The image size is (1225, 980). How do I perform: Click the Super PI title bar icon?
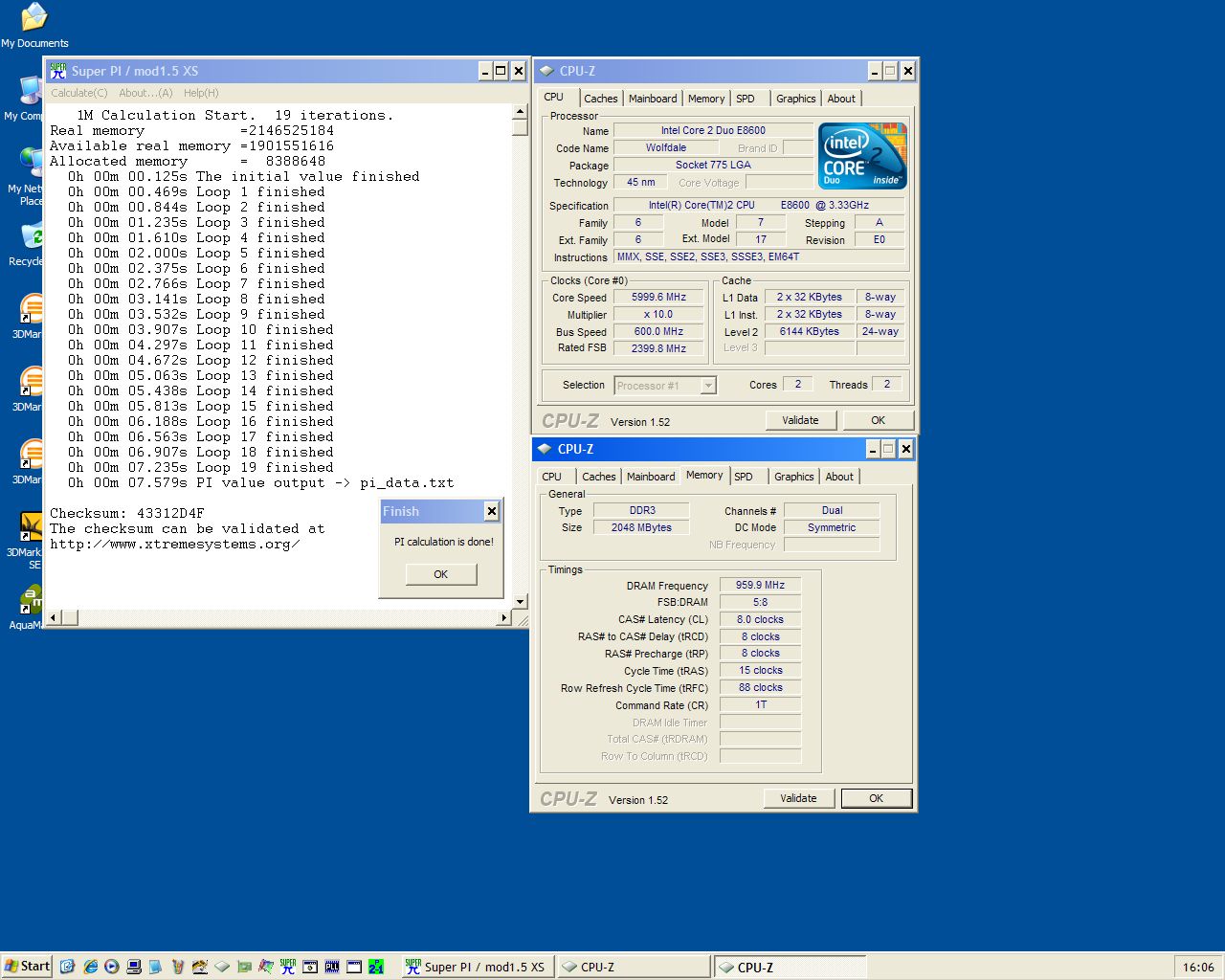(58, 71)
